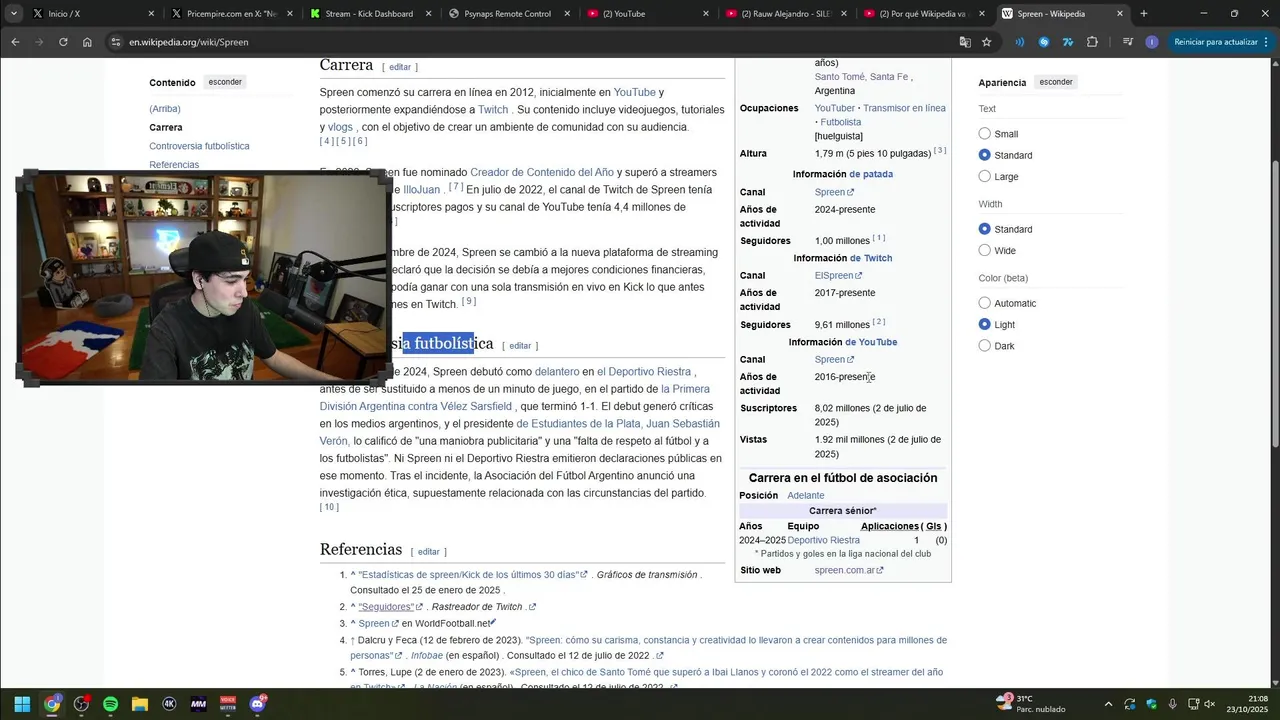View site information icon in address bar
The image size is (1280, 720).
click(116, 42)
